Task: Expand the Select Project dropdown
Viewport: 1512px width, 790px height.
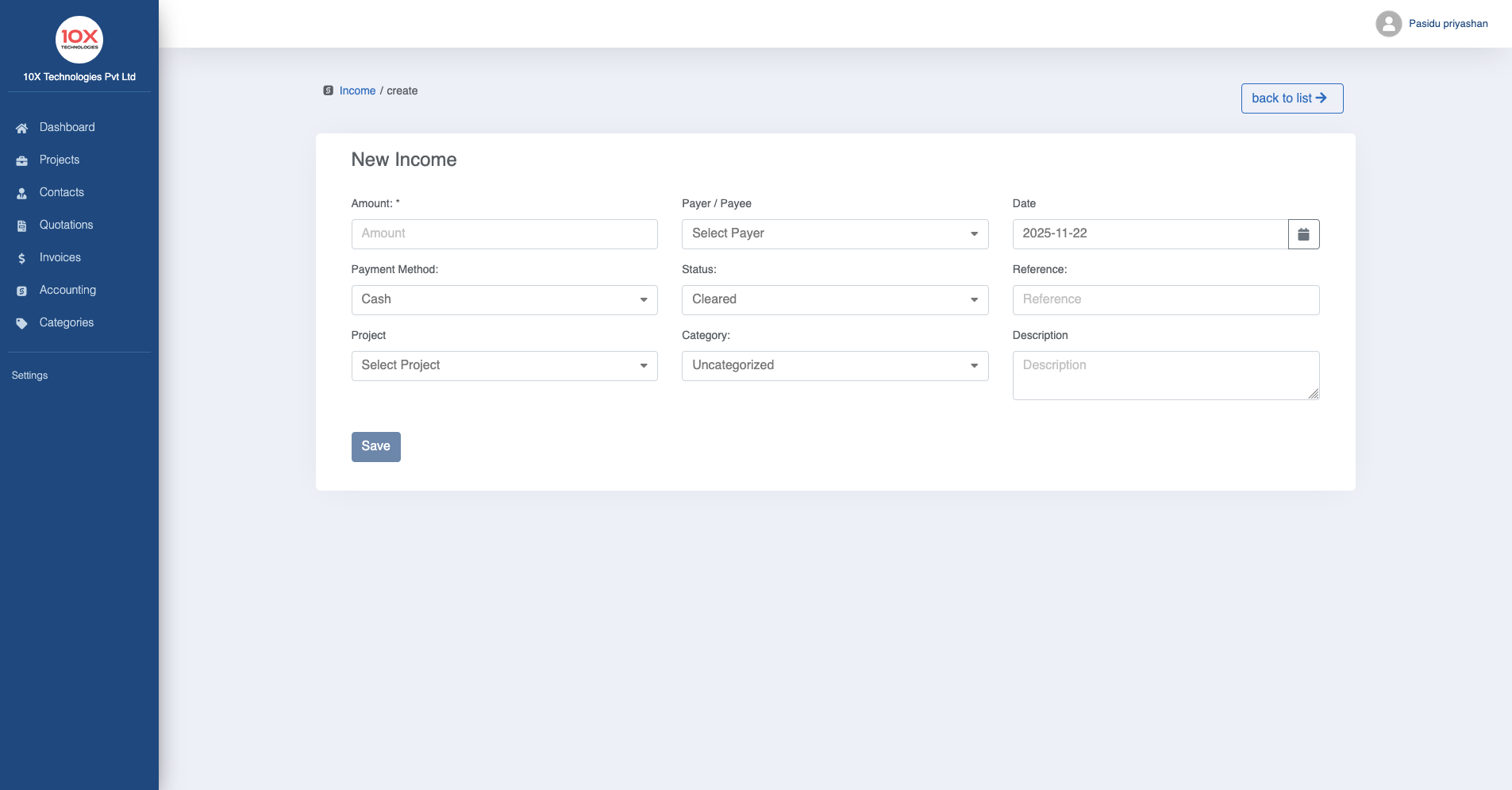Action: pos(504,365)
